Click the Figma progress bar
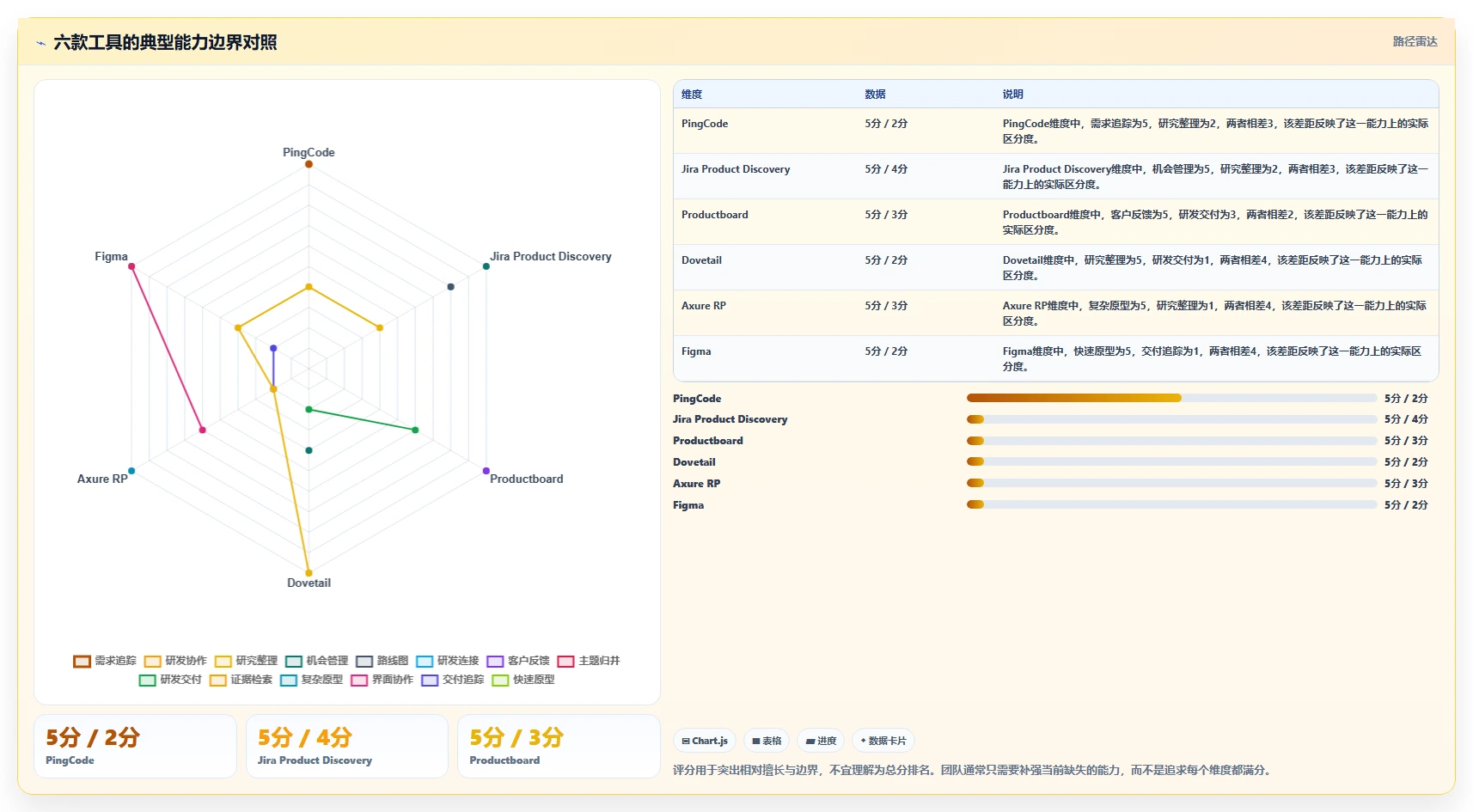This screenshot has height=812, width=1473. (1171, 504)
